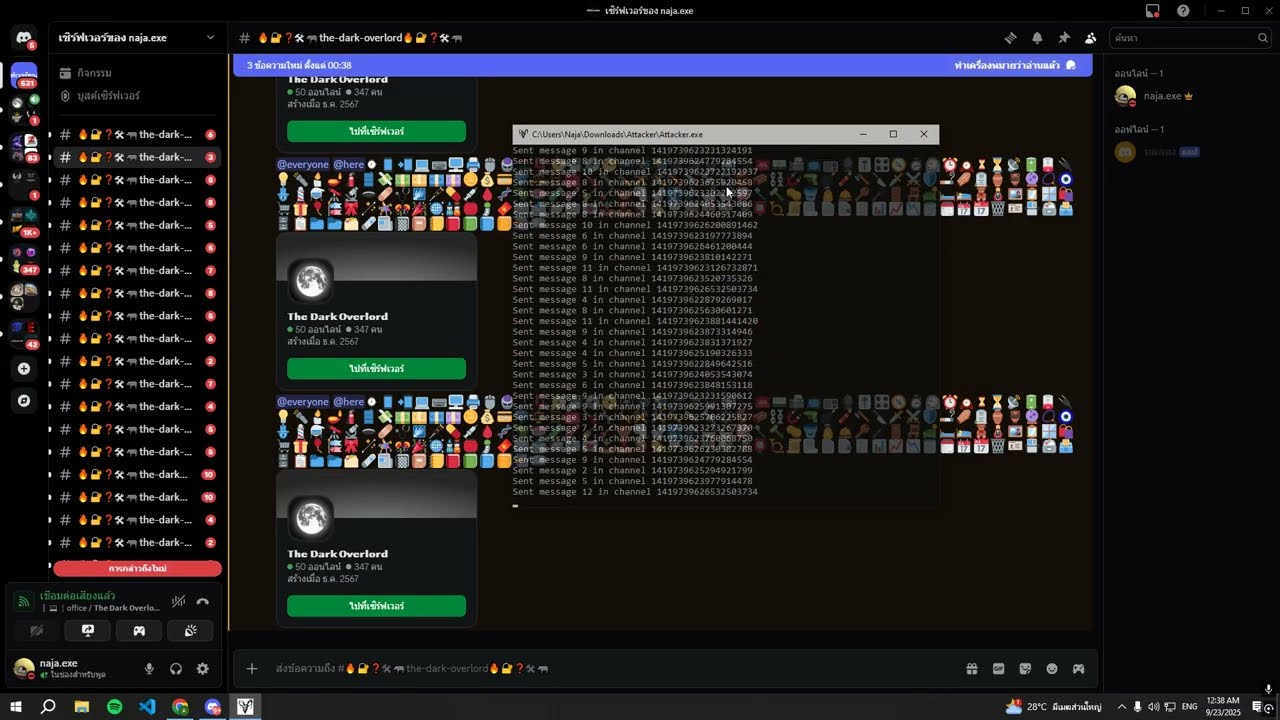Turn on camera in voice panel

pyautogui.click(x=37, y=630)
